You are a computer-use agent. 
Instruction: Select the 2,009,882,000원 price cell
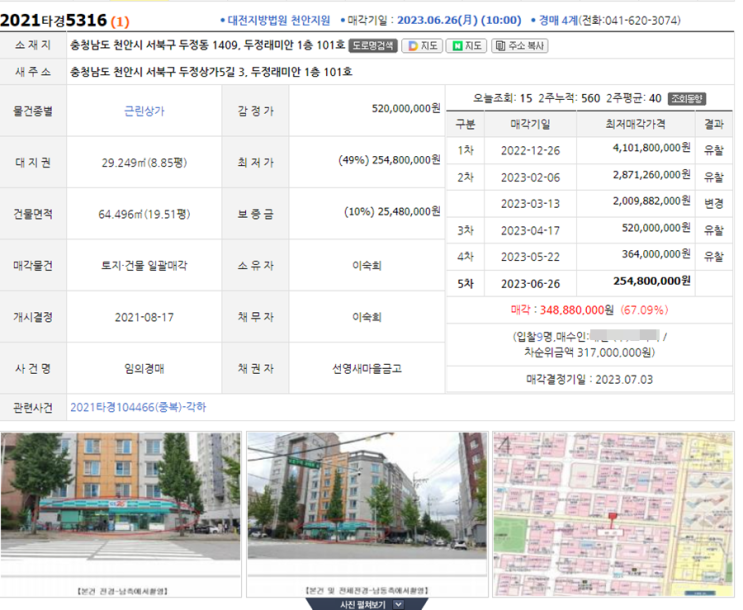pyautogui.click(x=652, y=201)
